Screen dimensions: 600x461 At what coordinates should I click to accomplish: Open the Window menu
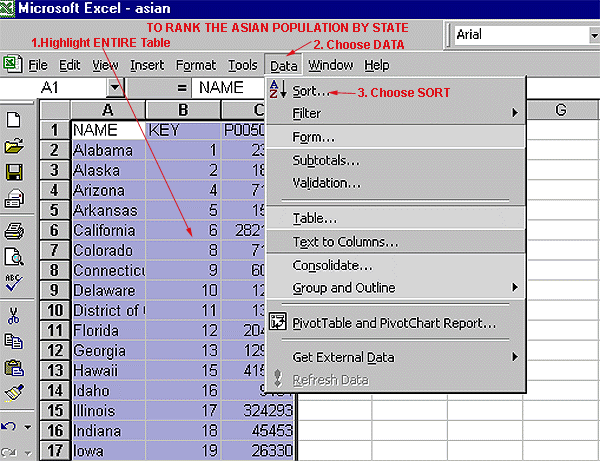[330, 65]
